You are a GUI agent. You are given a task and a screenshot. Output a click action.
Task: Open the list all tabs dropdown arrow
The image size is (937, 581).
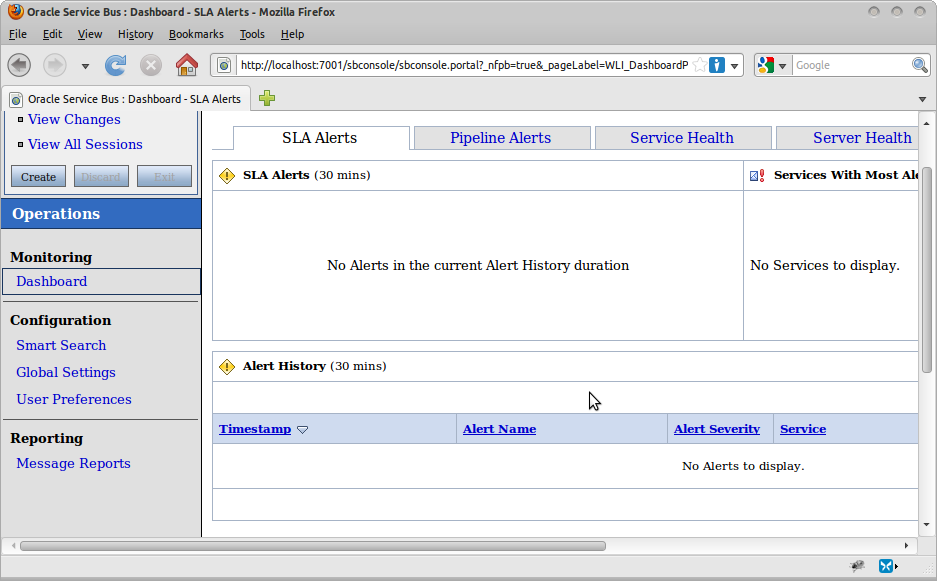point(922,99)
